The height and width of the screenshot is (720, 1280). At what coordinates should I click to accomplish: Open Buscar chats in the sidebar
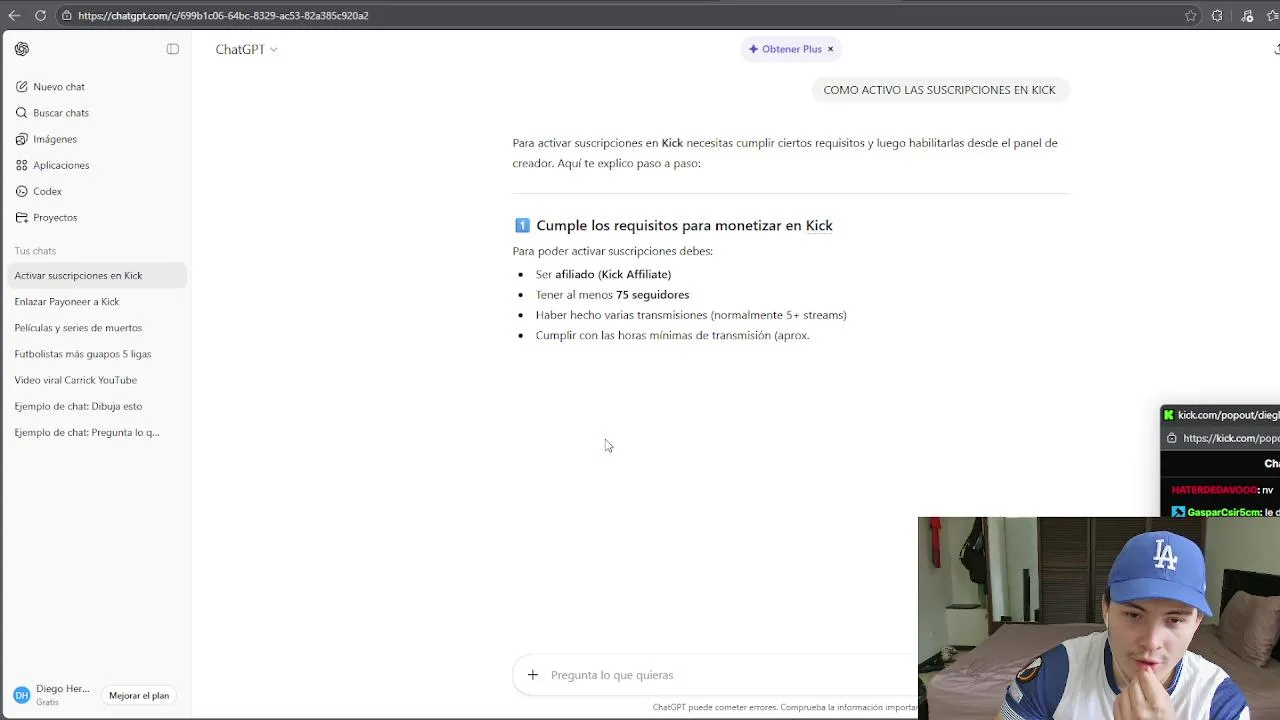pos(95,113)
